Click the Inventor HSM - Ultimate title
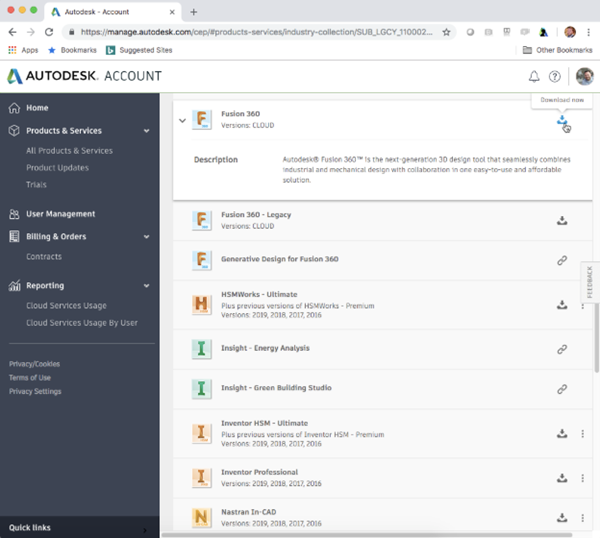 click(x=264, y=423)
